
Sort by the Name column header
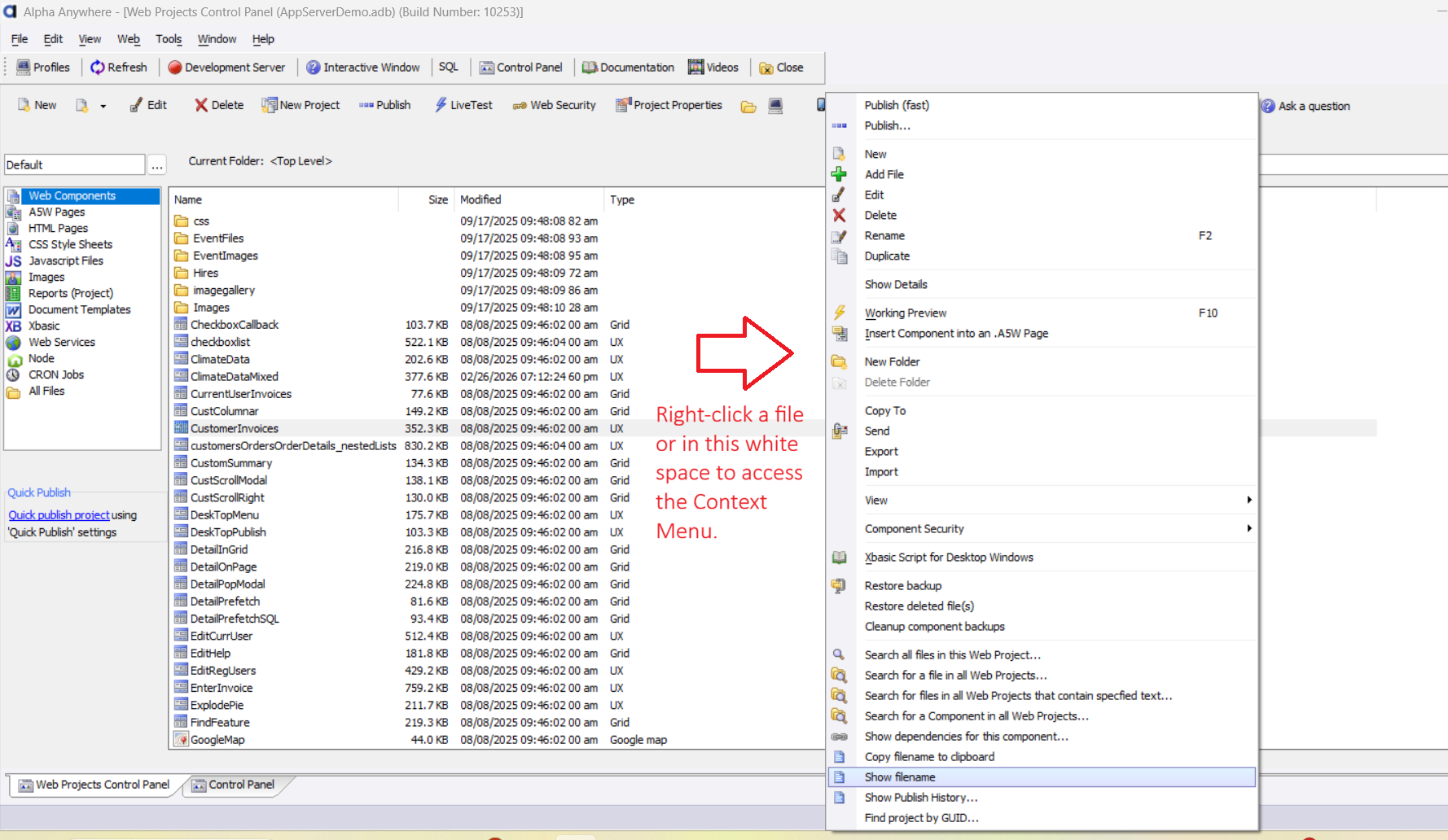click(283, 200)
